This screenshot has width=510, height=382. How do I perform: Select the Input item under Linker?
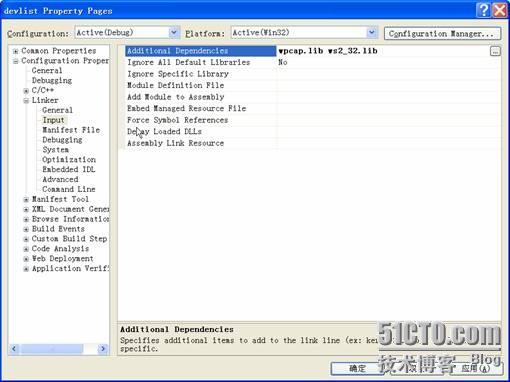coord(53,120)
